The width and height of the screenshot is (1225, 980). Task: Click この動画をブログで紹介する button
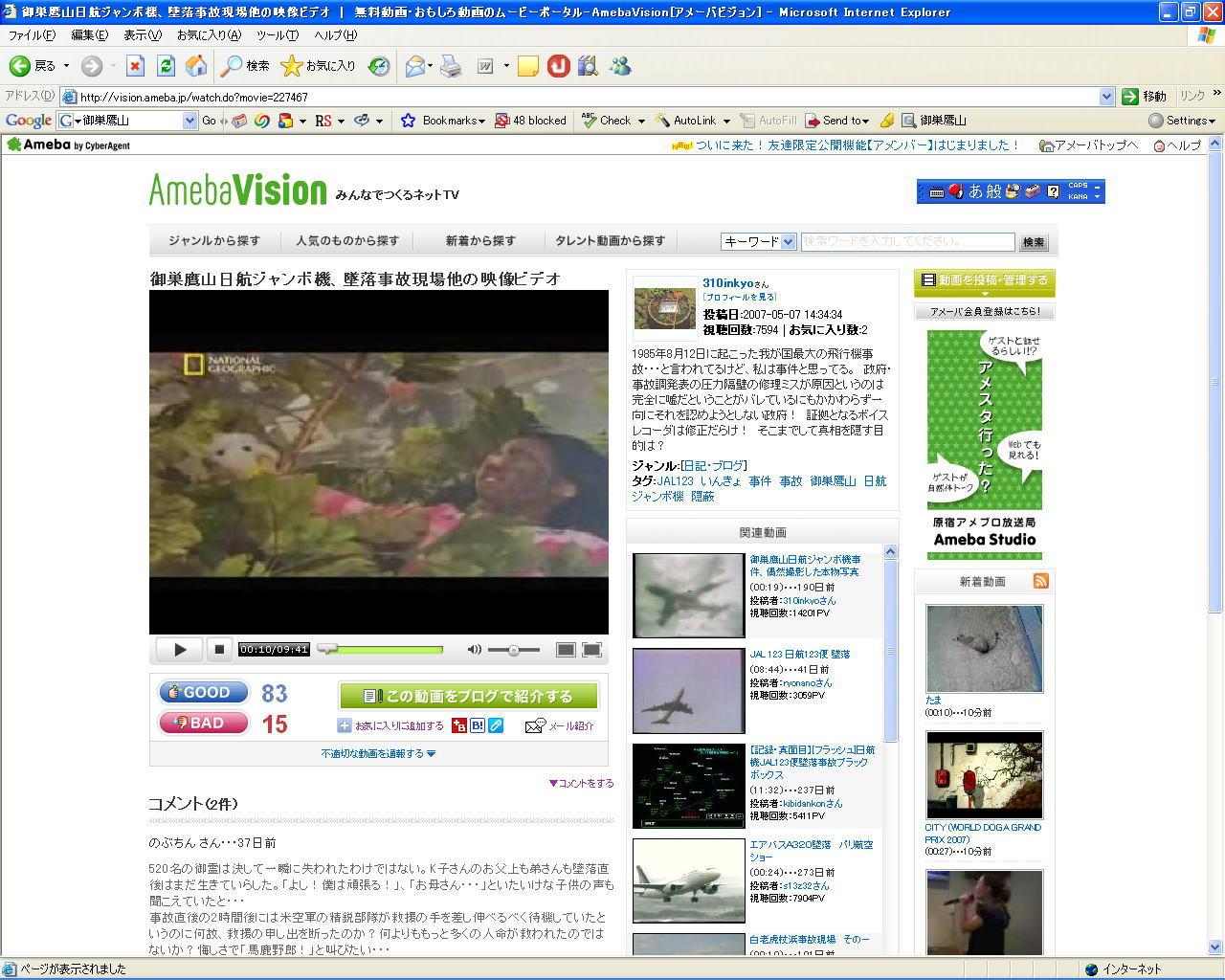tap(468, 696)
